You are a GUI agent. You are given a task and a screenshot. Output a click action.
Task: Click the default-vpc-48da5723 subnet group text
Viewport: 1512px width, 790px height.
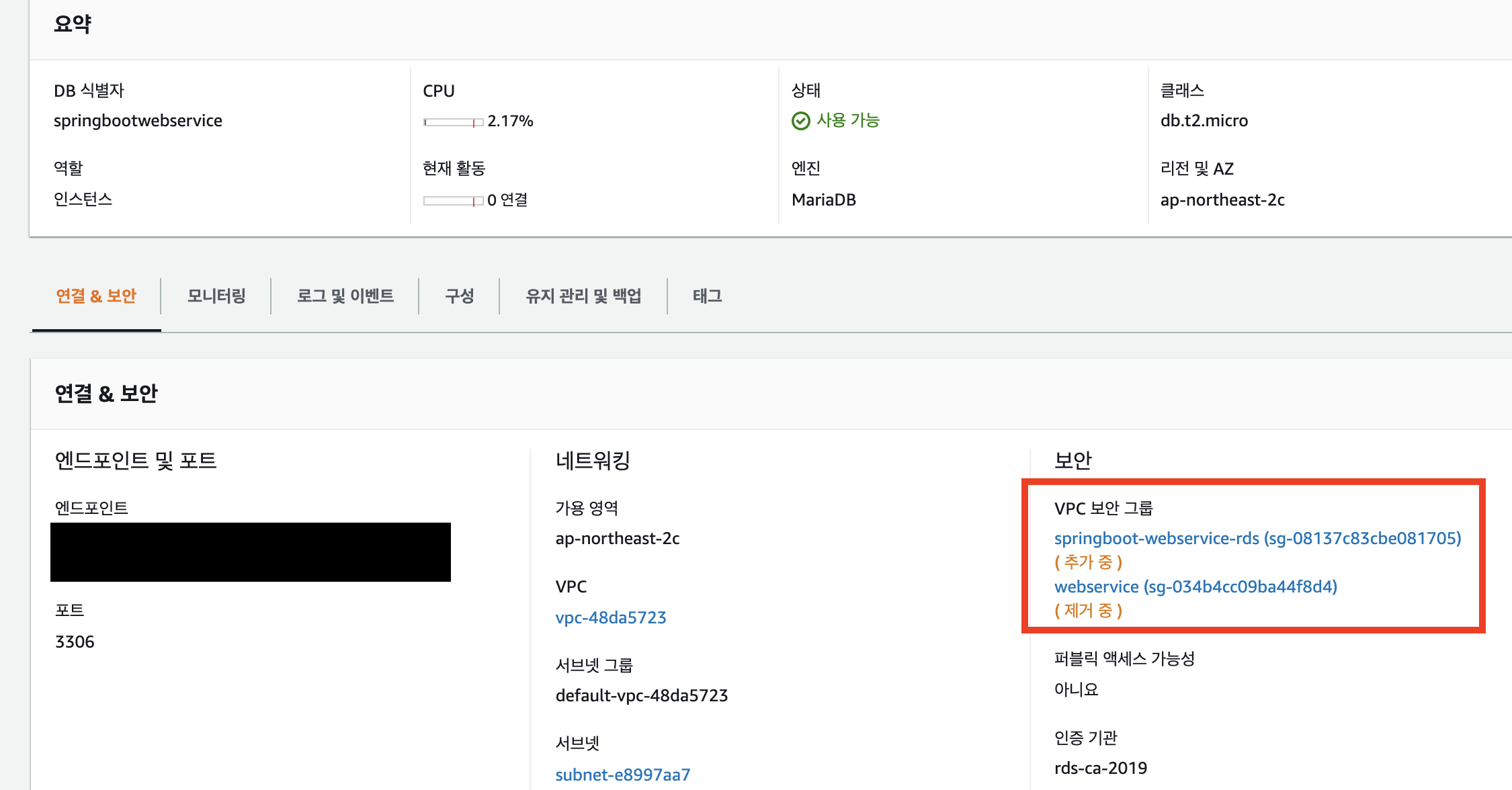[x=641, y=696]
